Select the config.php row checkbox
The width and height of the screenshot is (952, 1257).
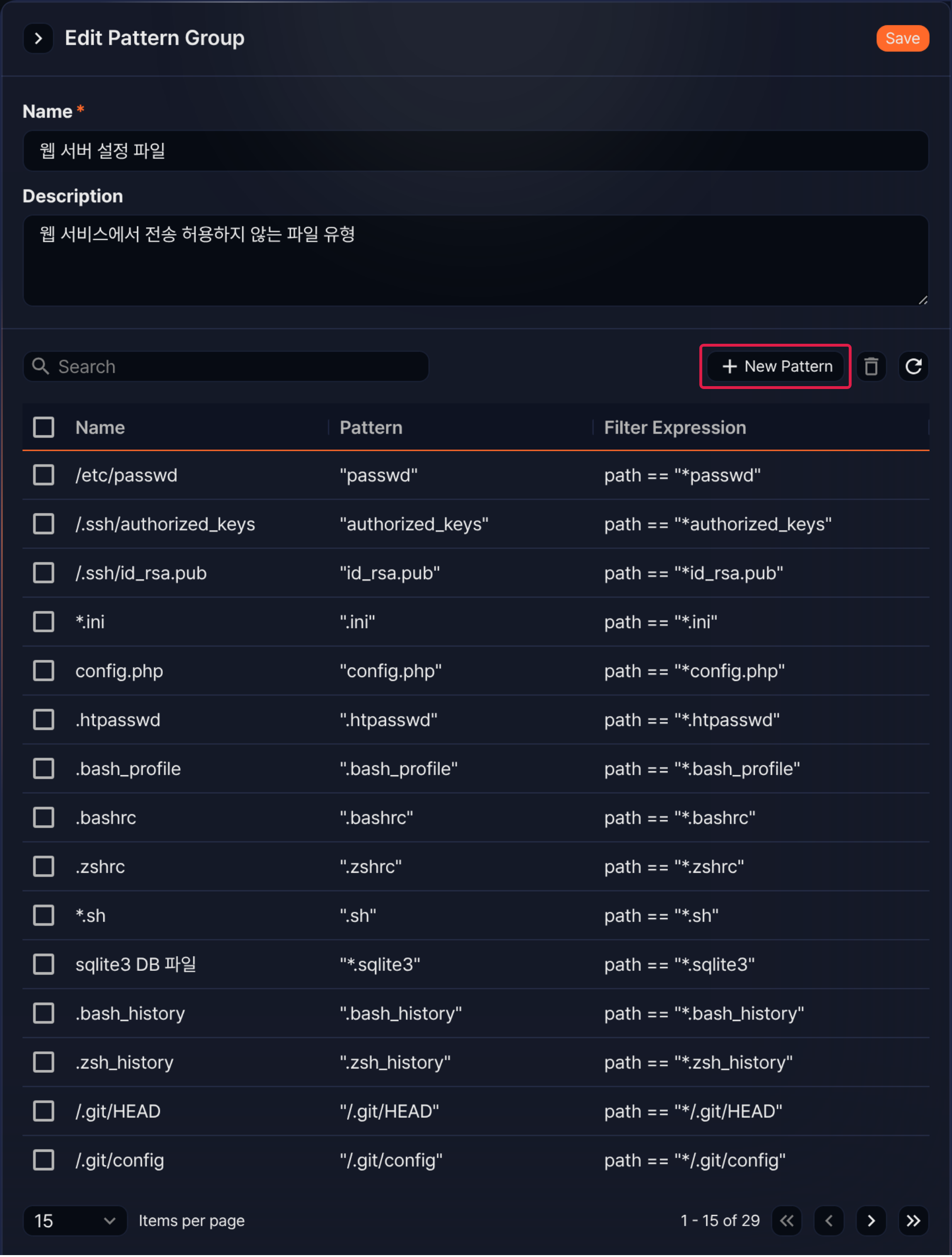click(x=44, y=670)
